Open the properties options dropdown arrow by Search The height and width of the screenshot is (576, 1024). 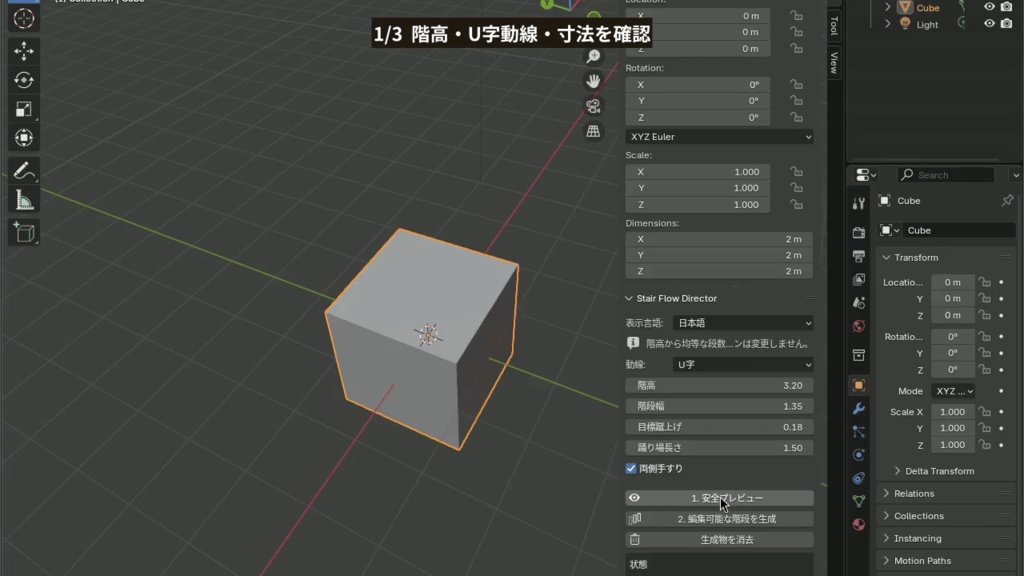pos(1015,175)
